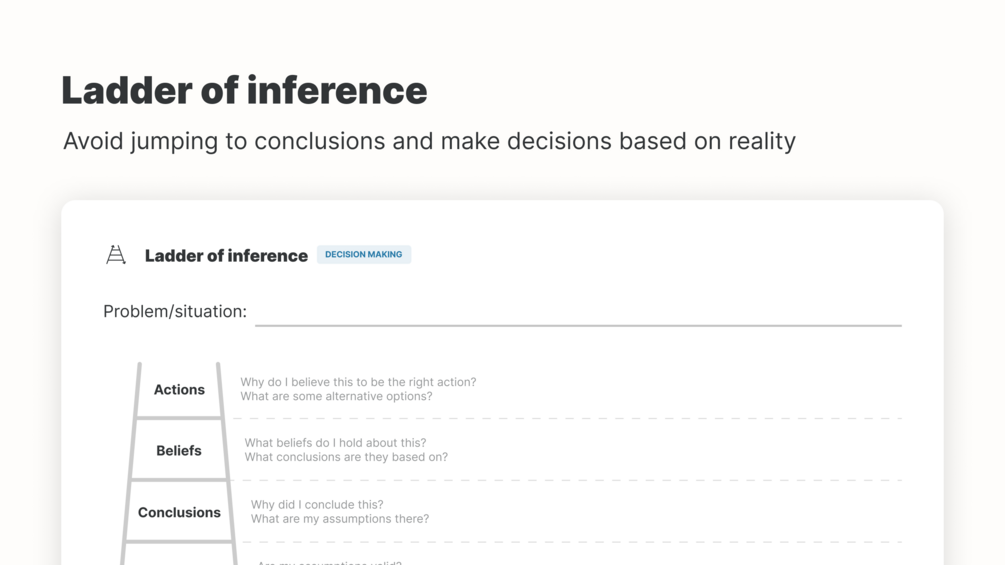1005x565 pixels.
Task: Select the Conclusions rung on the ladder
Action: (x=179, y=513)
